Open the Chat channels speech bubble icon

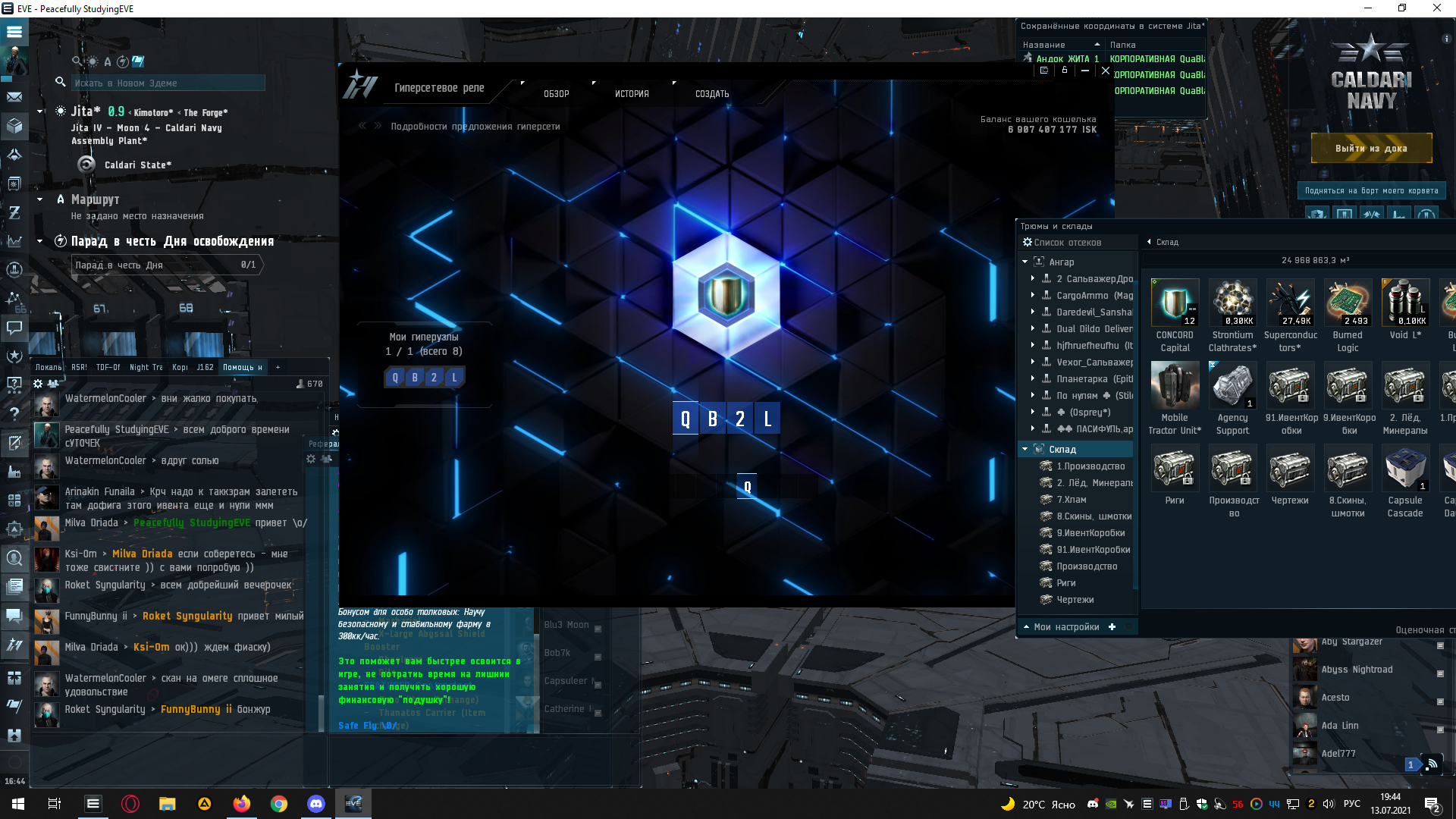click(14, 328)
